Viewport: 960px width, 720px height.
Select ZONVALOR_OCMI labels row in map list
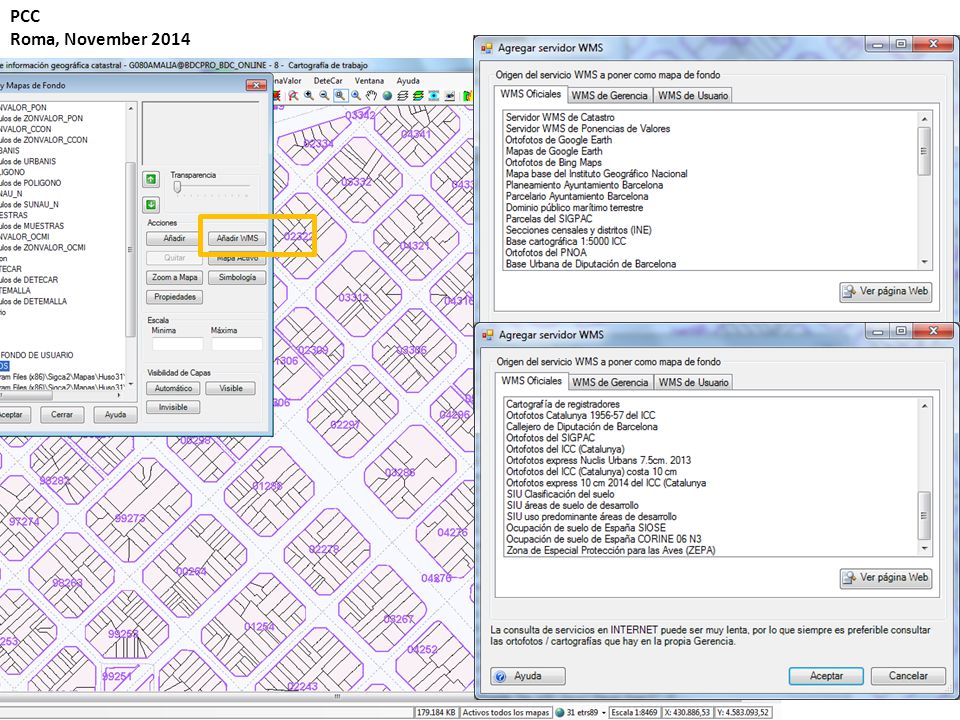click(x=43, y=247)
